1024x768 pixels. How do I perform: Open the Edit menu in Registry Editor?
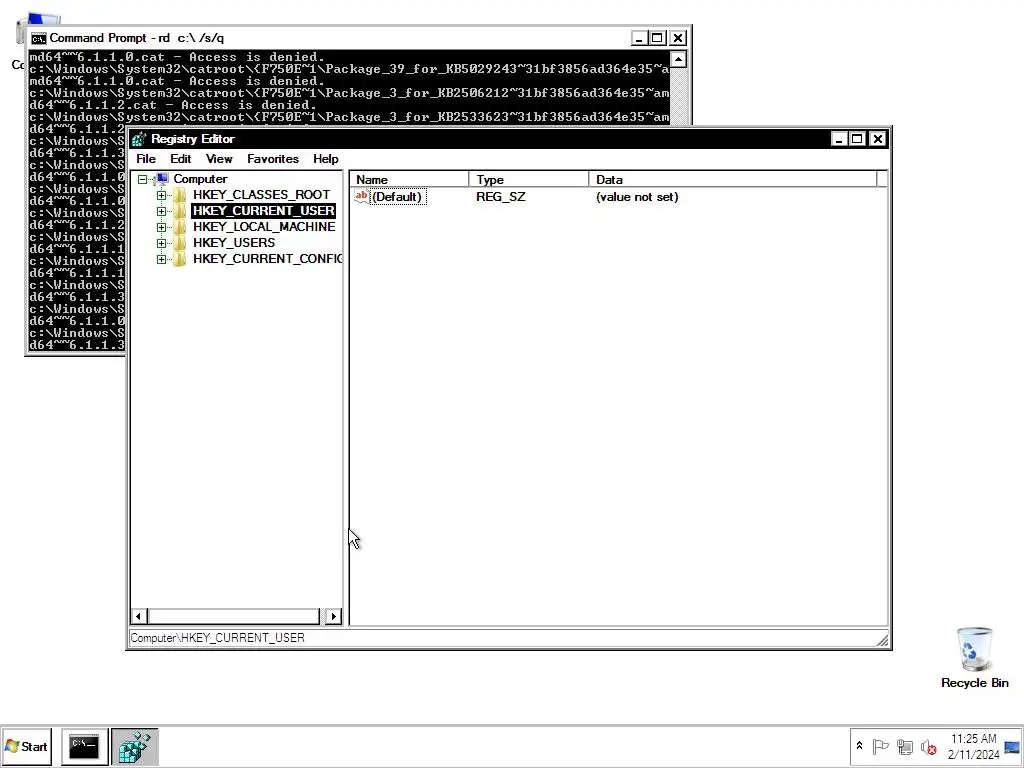pos(180,159)
